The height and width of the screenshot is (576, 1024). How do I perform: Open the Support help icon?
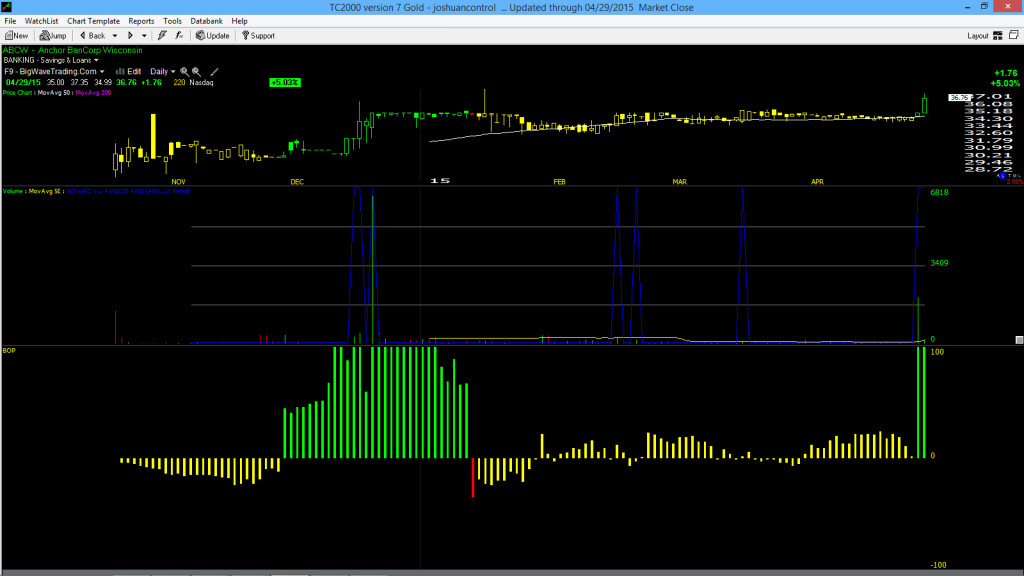pos(259,36)
